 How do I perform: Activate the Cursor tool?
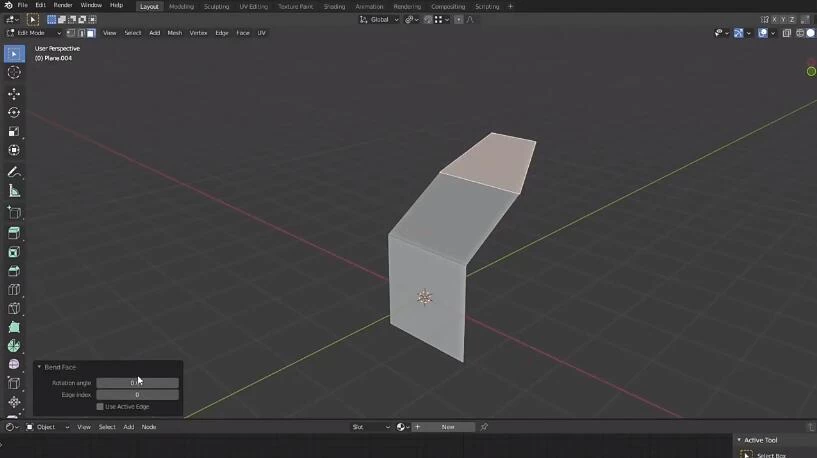[x=14, y=72]
